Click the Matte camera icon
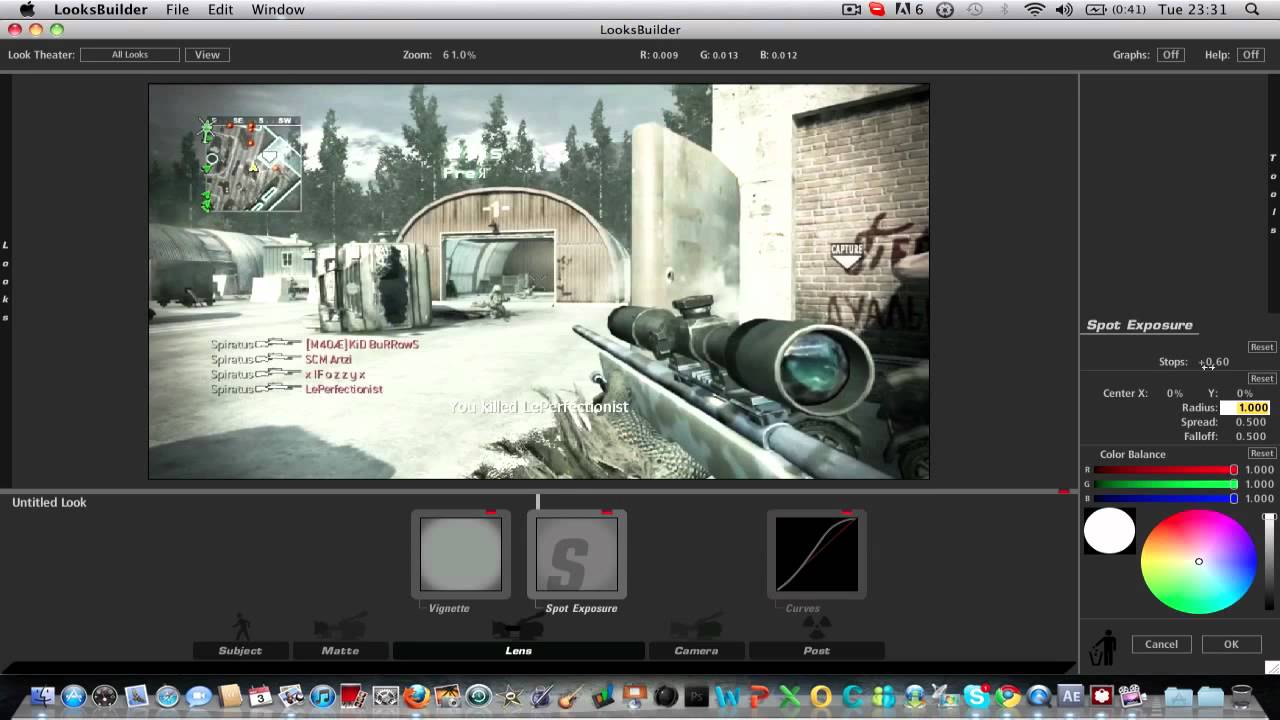The image size is (1280, 720). [339, 628]
